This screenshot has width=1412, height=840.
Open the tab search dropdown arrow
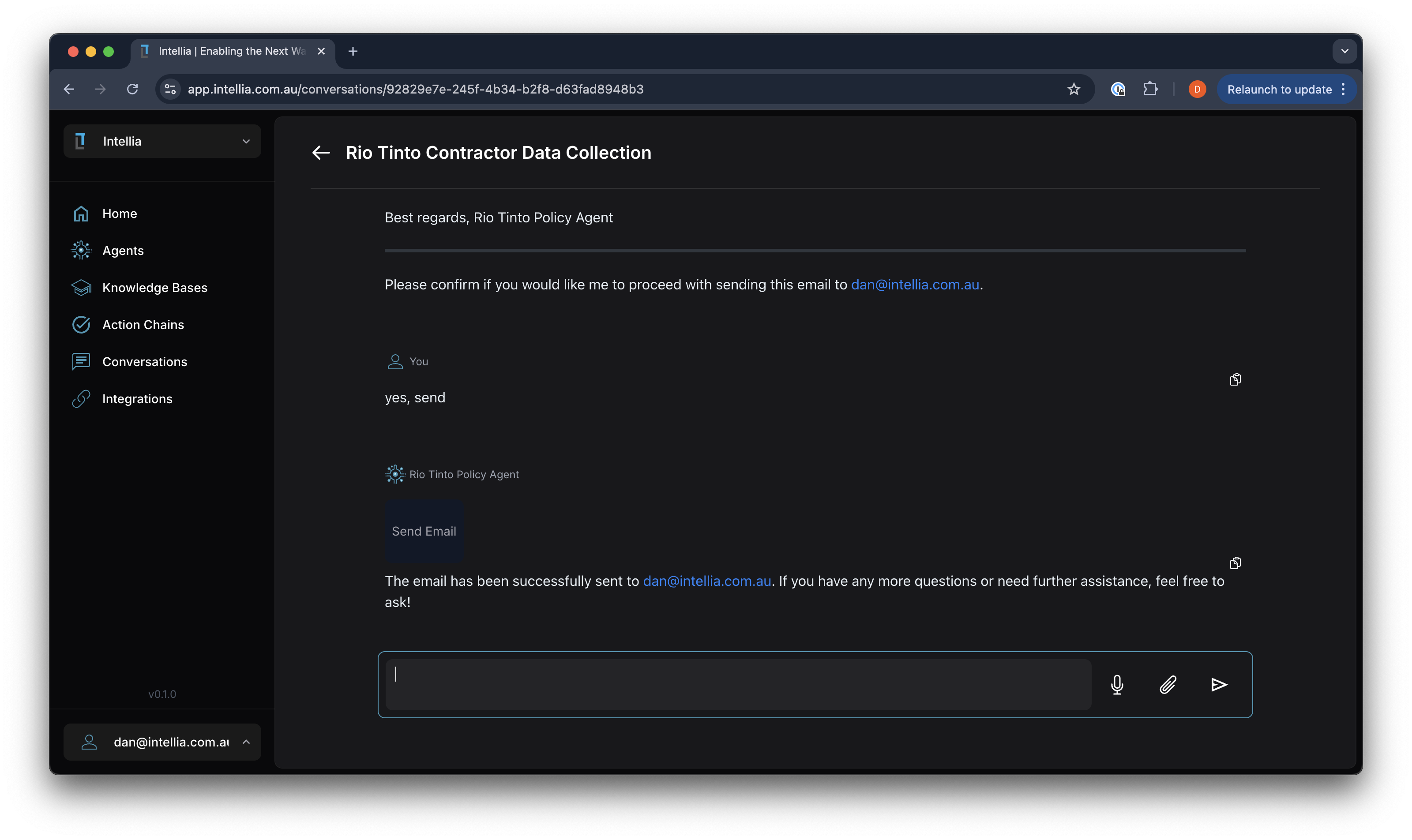tap(1344, 51)
